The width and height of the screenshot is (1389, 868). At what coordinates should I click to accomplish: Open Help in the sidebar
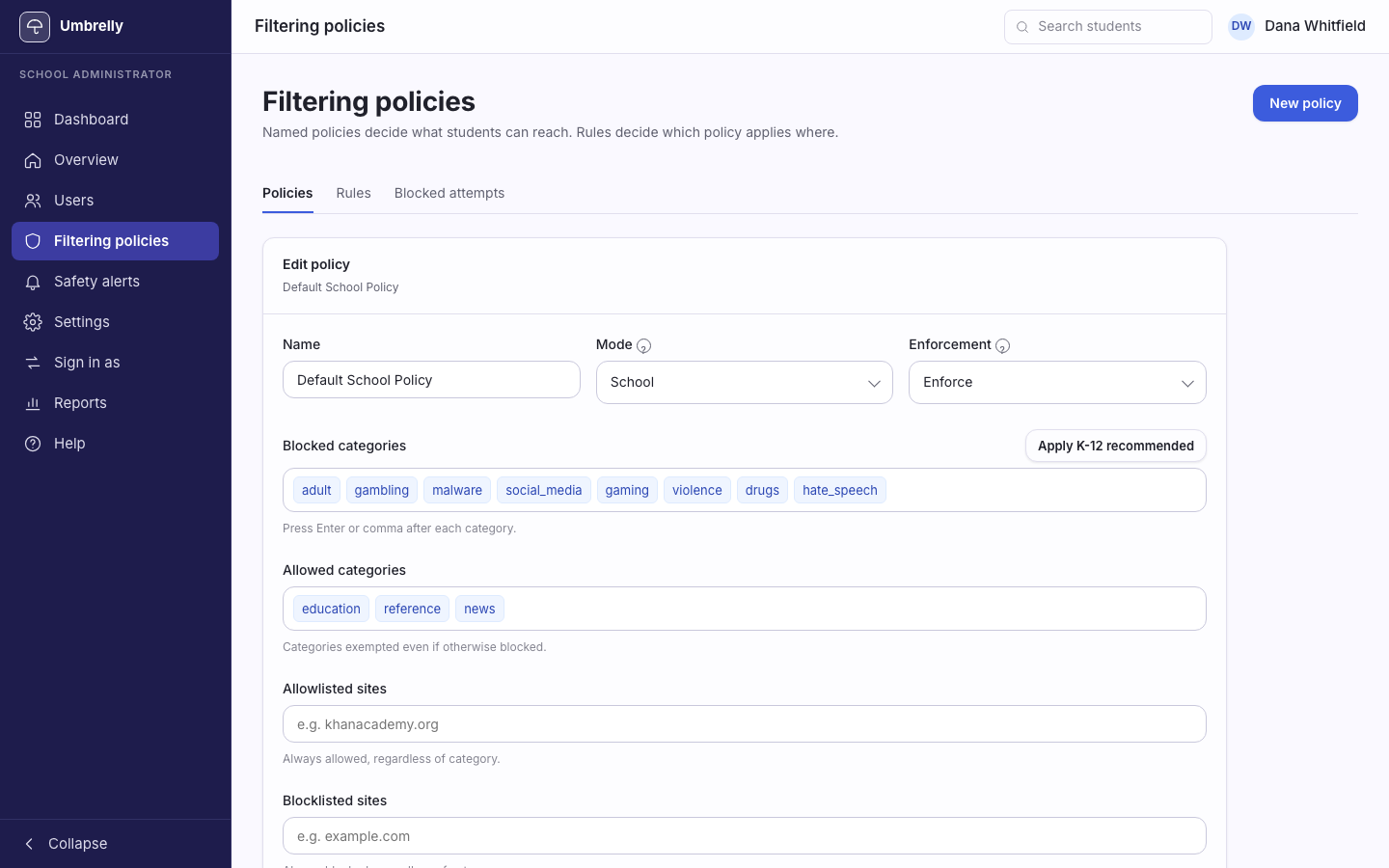[115, 444]
